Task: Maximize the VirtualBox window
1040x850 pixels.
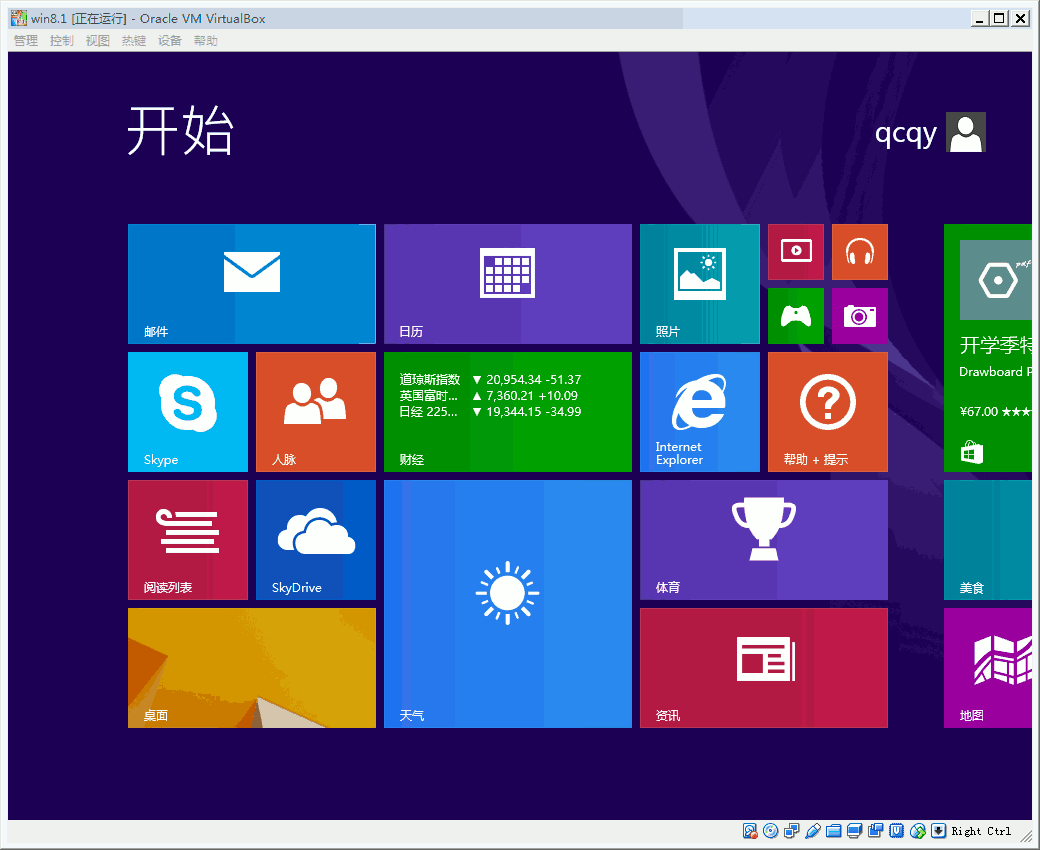Action: tap(999, 19)
